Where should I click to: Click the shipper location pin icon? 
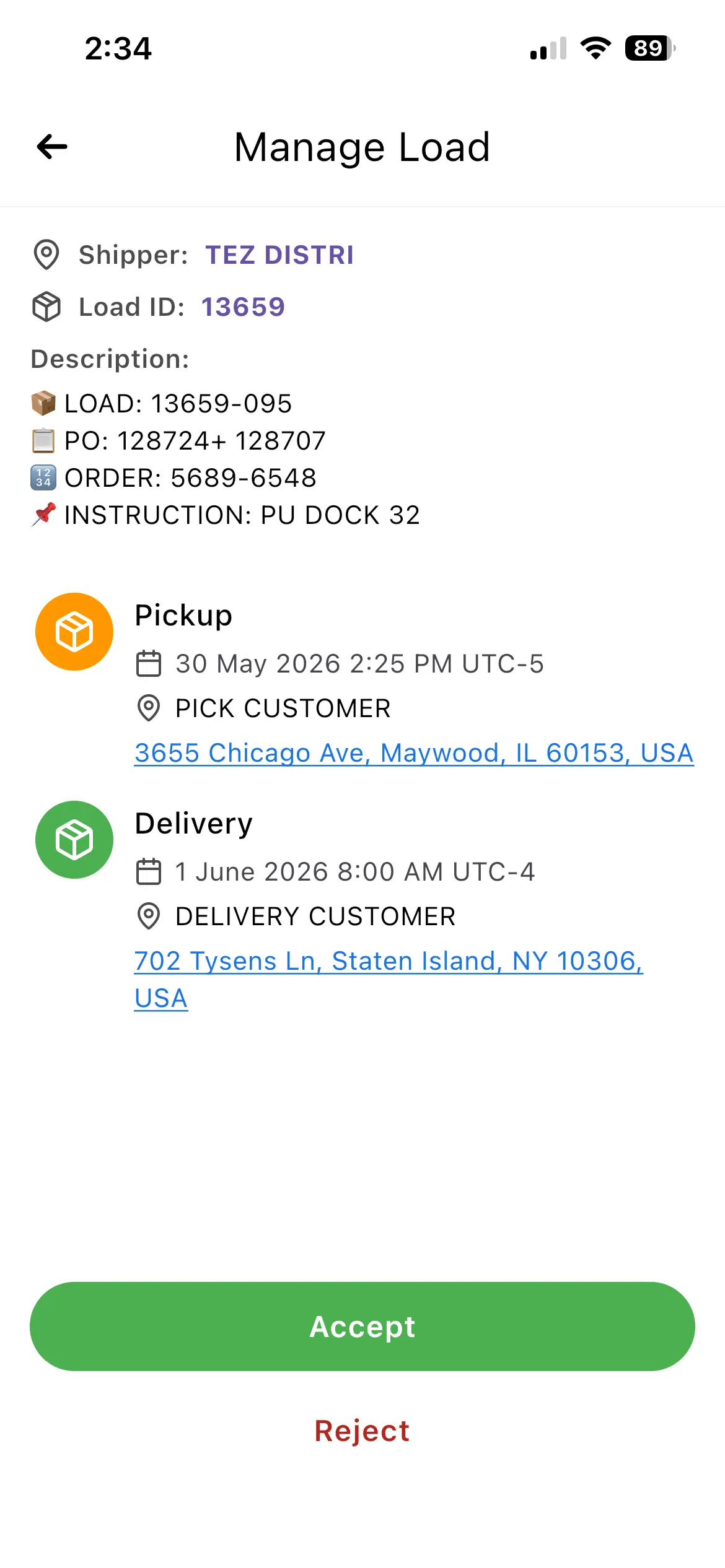[x=46, y=255]
